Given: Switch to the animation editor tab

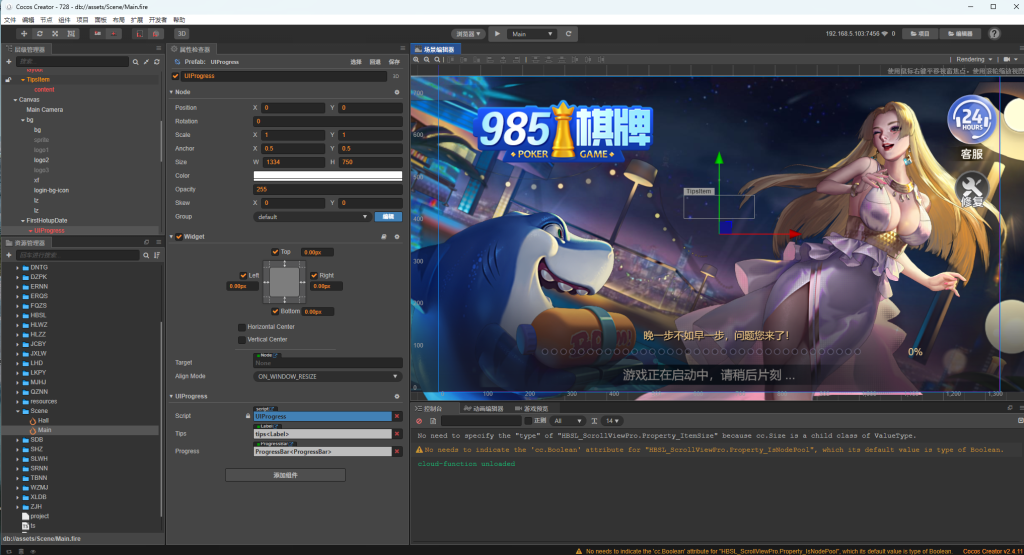Looking at the screenshot, I should click(x=484, y=409).
